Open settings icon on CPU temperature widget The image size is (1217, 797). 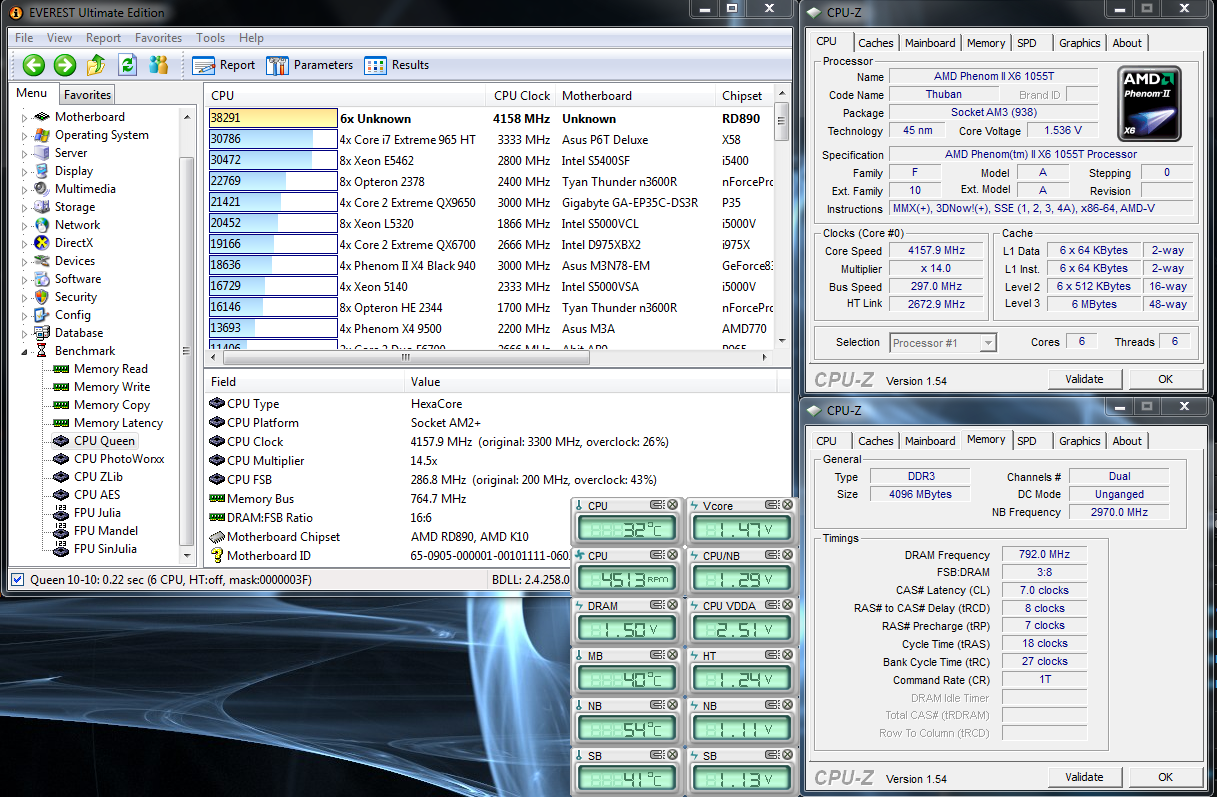click(x=657, y=505)
